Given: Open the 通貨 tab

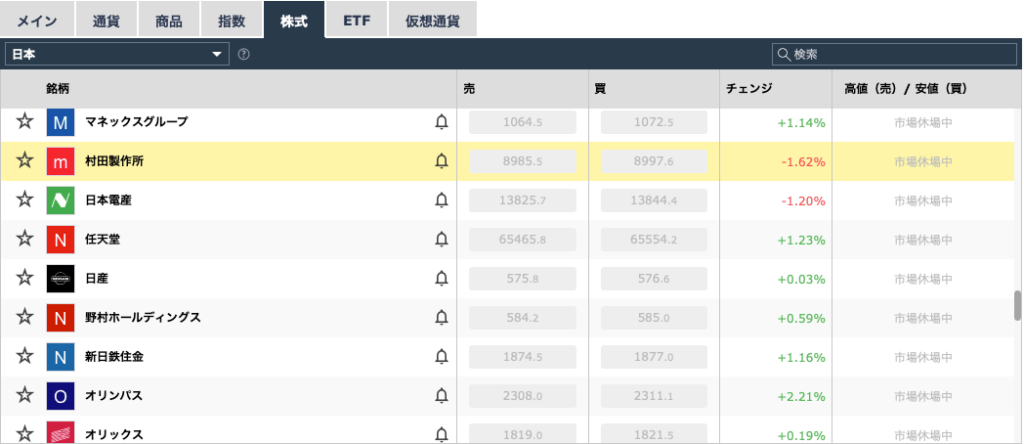Looking at the screenshot, I should (x=106, y=20).
